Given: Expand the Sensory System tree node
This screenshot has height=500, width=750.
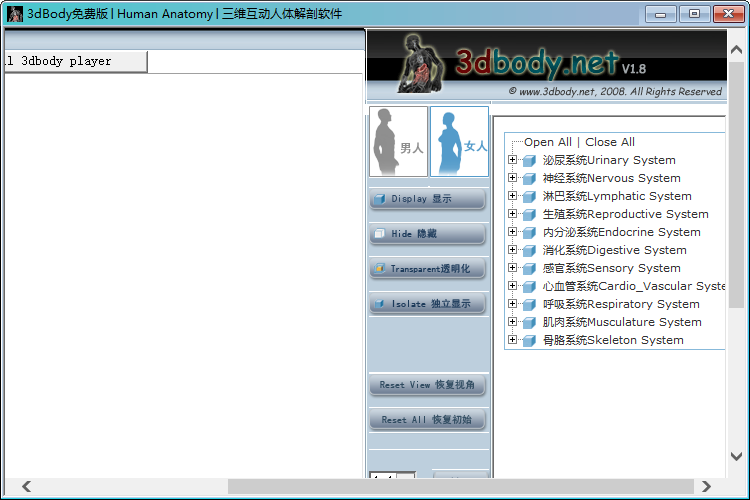Looking at the screenshot, I should [512, 268].
